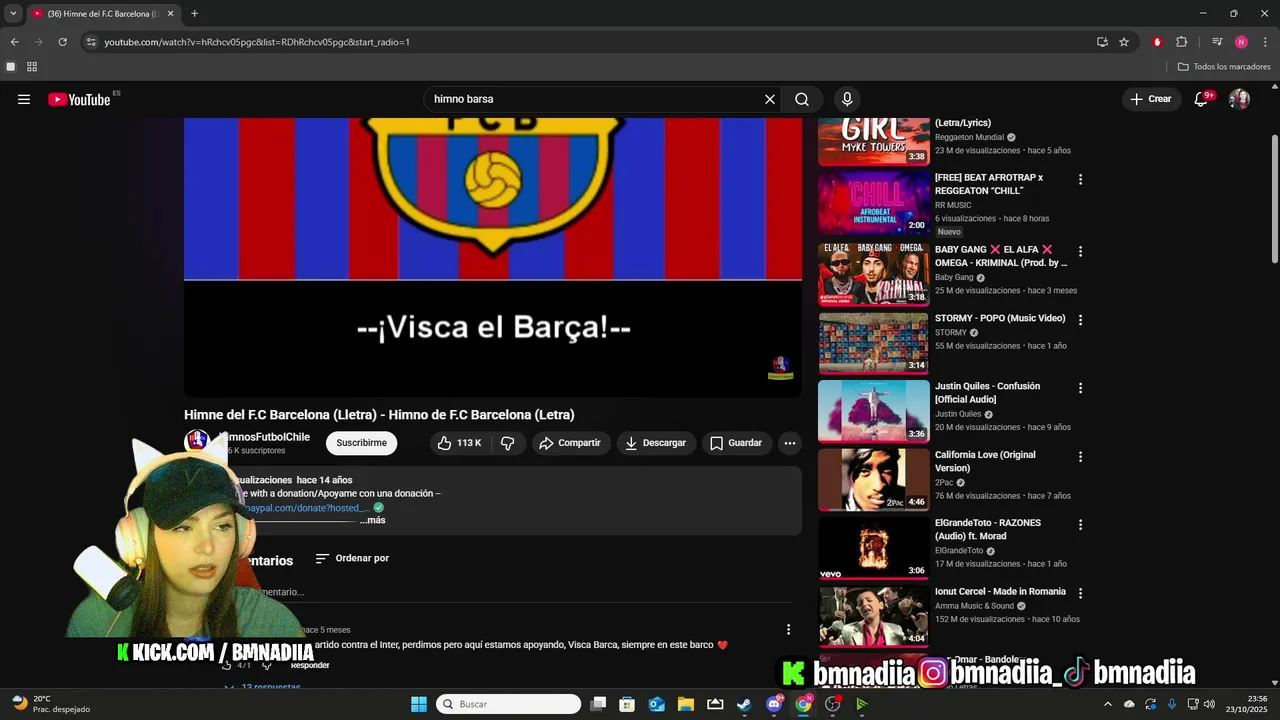
Task: Click the browser address bar URL
Action: click(x=257, y=42)
